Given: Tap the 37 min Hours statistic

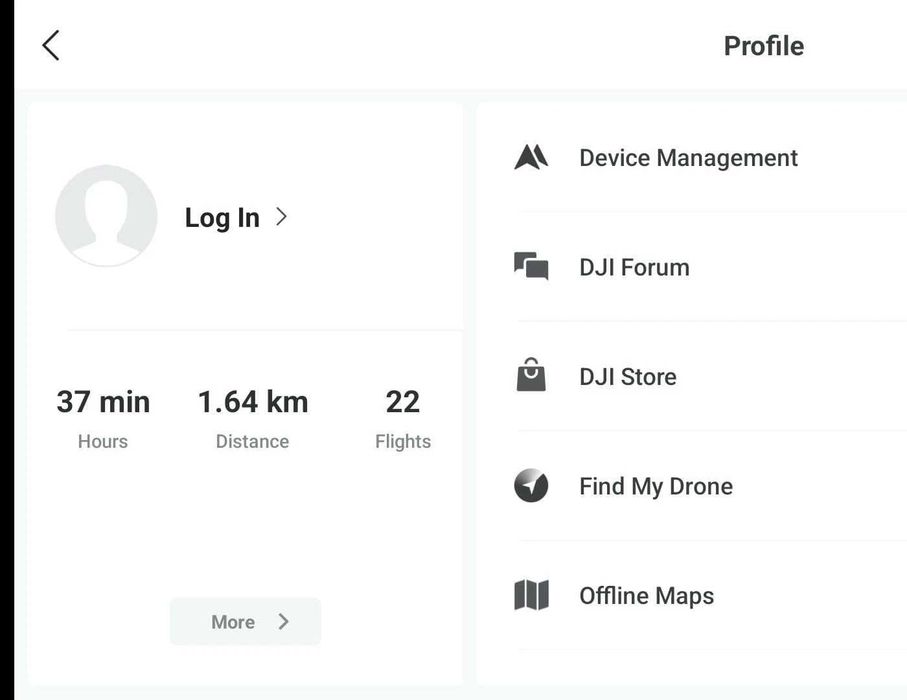Looking at the screenshot, I should pos(103,418).
